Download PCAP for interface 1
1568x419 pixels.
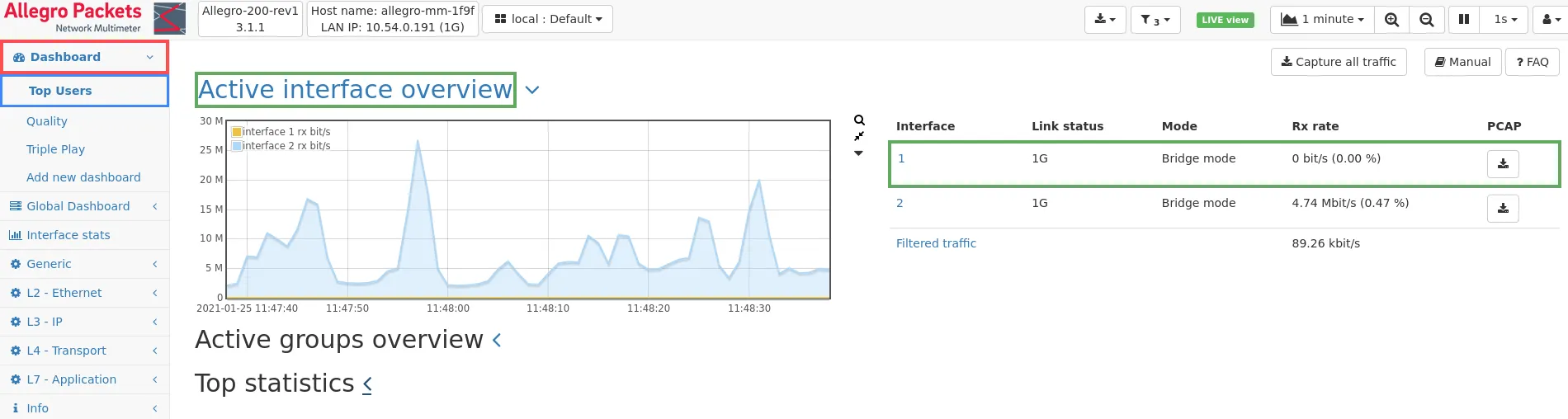(1503, 164)
